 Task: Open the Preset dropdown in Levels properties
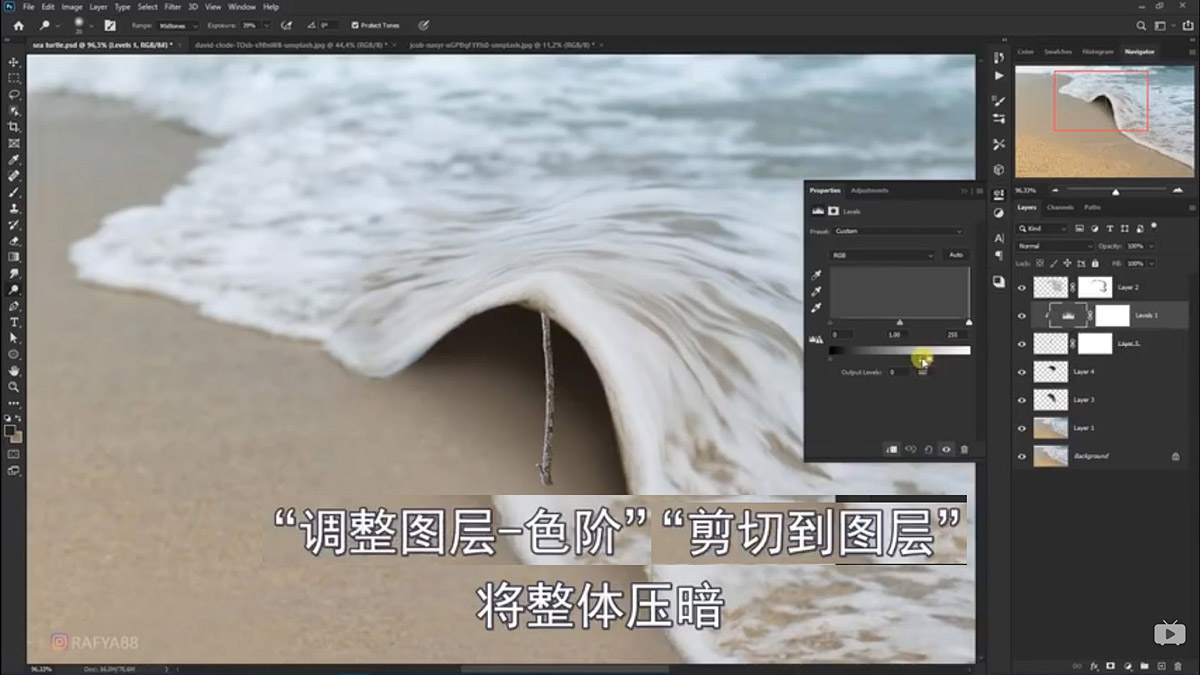896,230
